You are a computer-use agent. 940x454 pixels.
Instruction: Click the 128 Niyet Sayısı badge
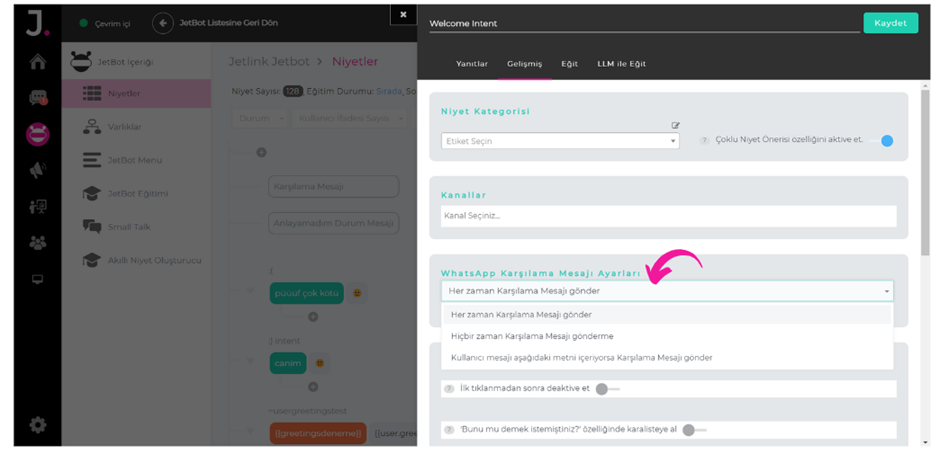pos(293,92)
